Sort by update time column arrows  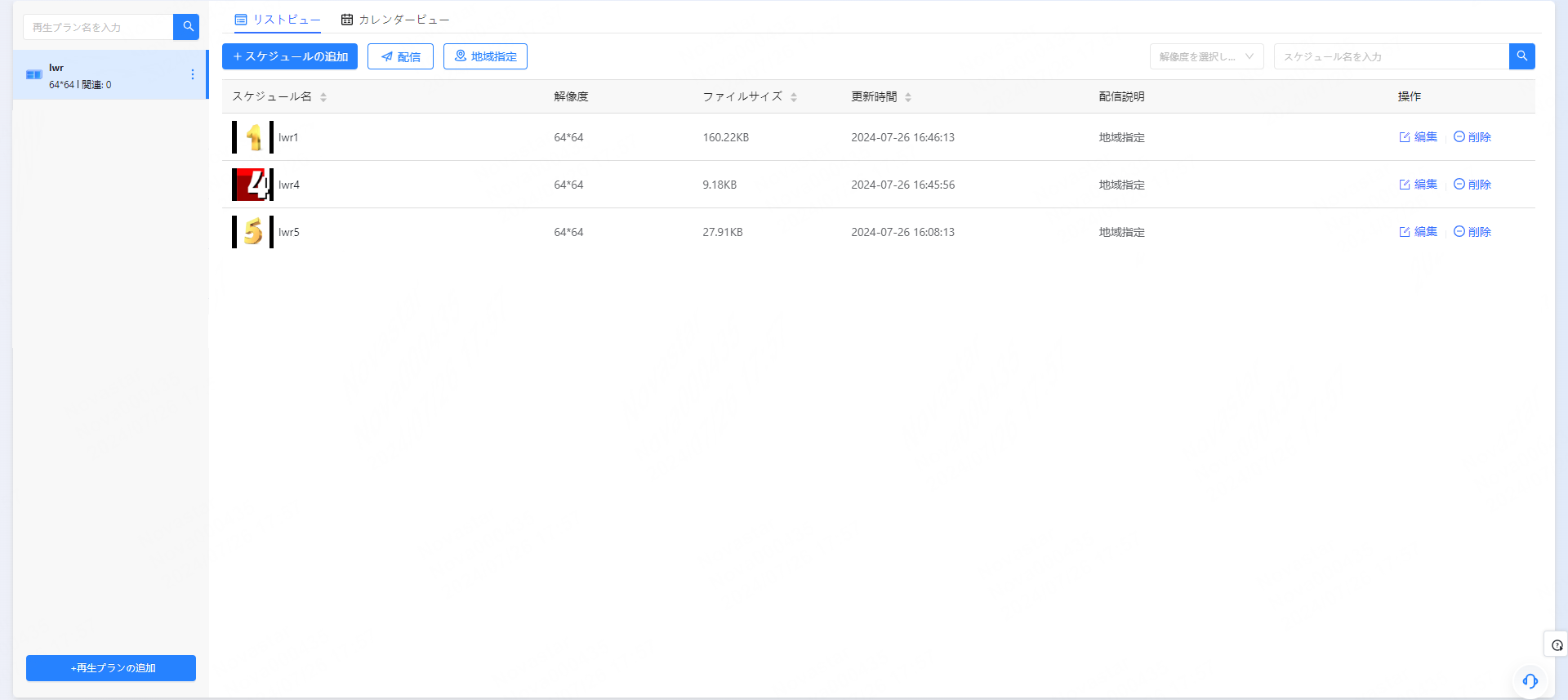point(908,97)
